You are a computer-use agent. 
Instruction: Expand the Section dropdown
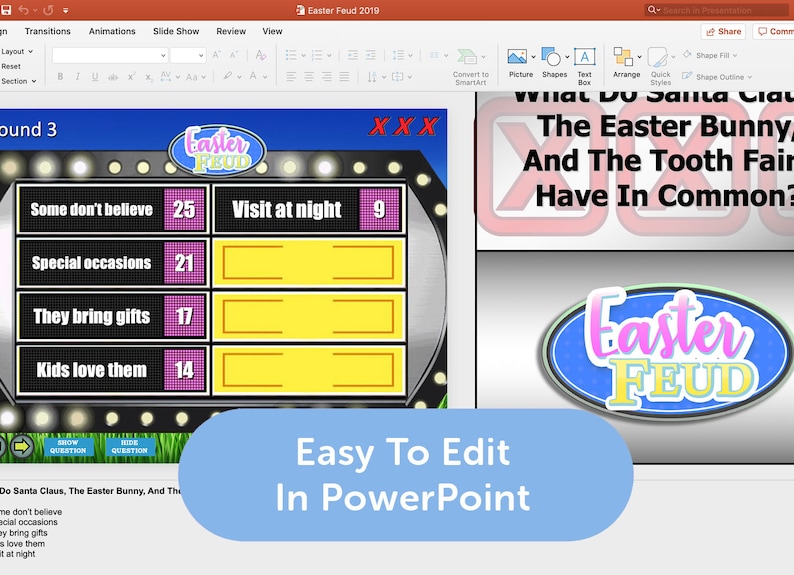(x=19, y=81)
